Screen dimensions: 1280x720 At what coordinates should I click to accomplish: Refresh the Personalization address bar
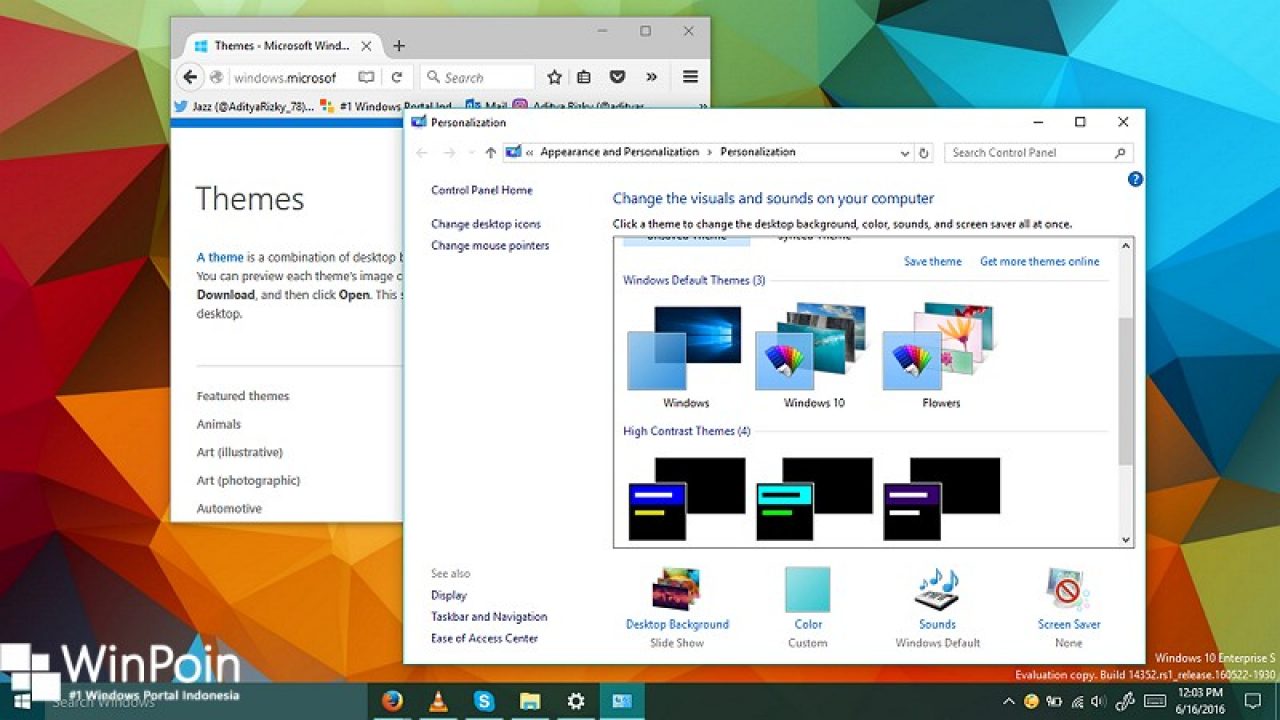click(924, 153)
